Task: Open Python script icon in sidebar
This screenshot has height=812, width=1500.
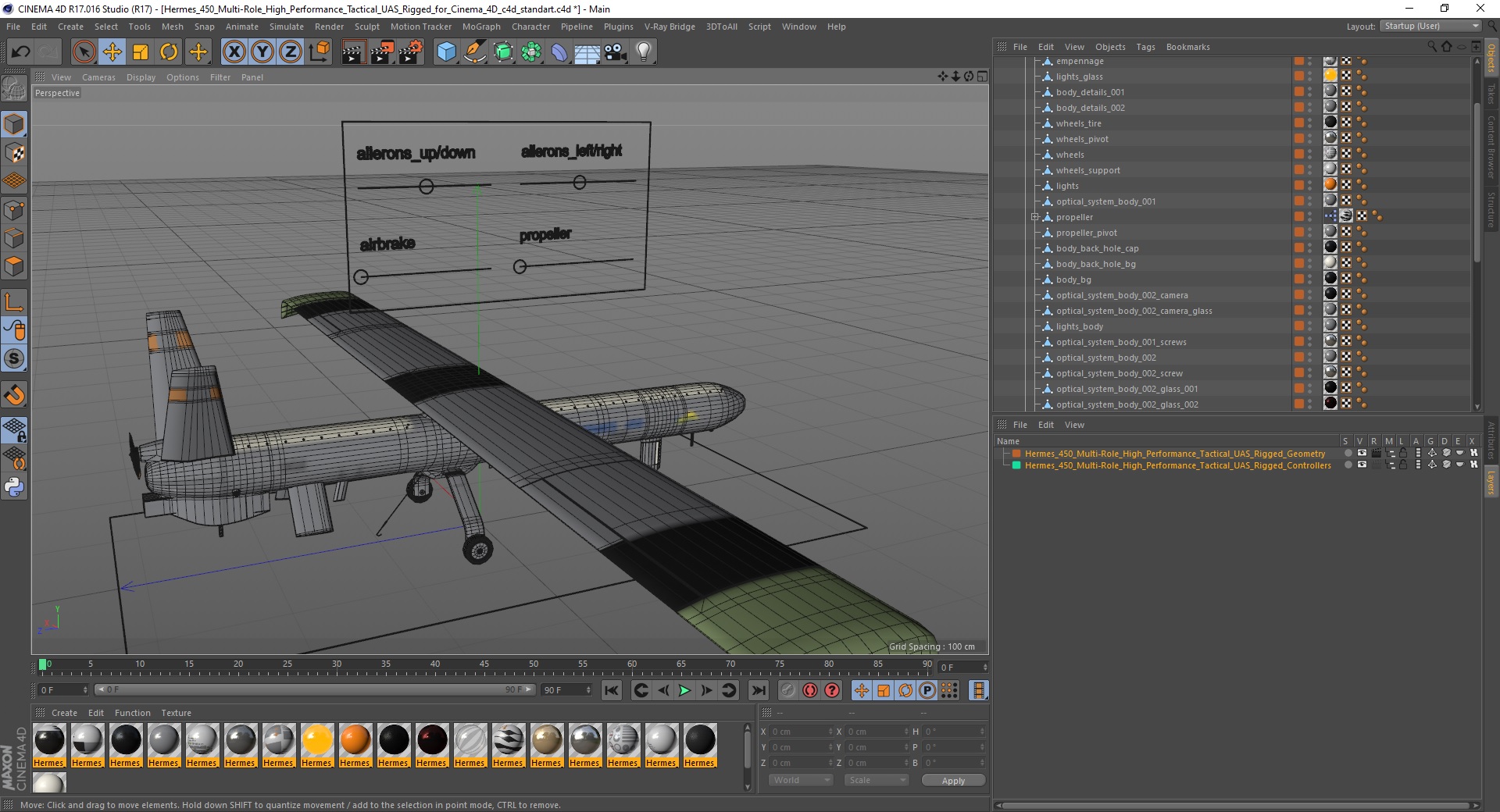Action: [14, 487]
